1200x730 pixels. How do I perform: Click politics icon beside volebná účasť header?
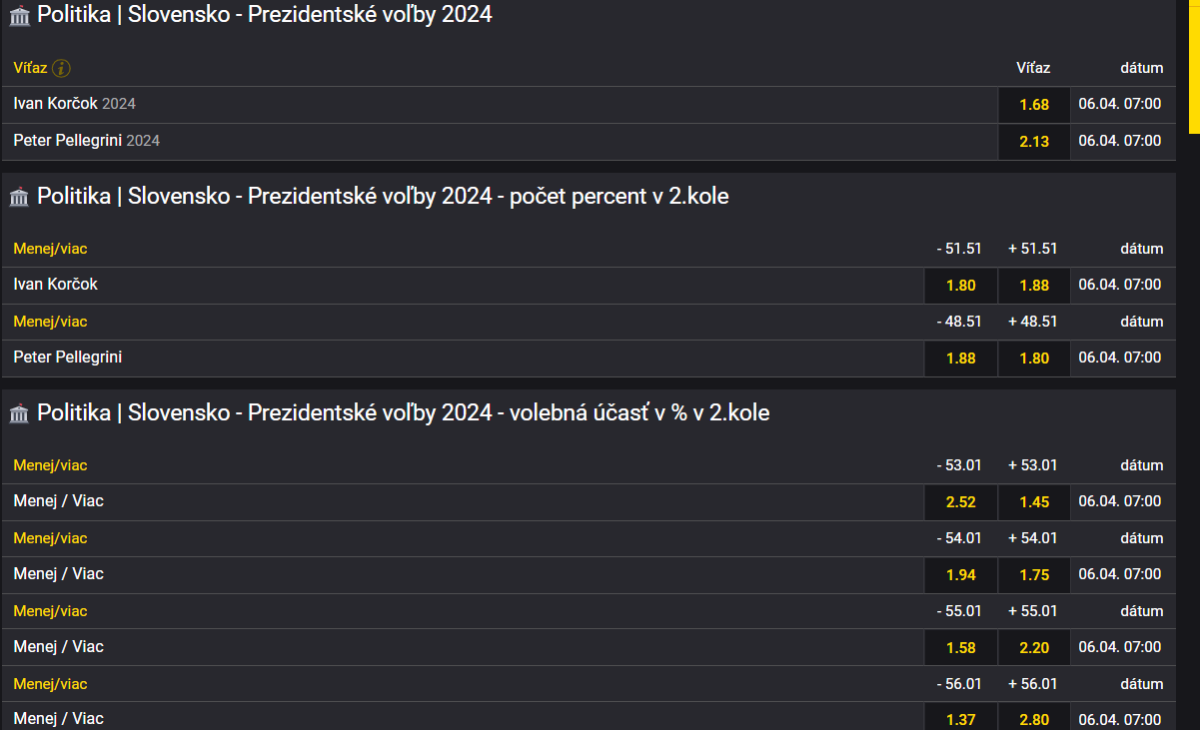pyautogui.click(x=19, y=413)
